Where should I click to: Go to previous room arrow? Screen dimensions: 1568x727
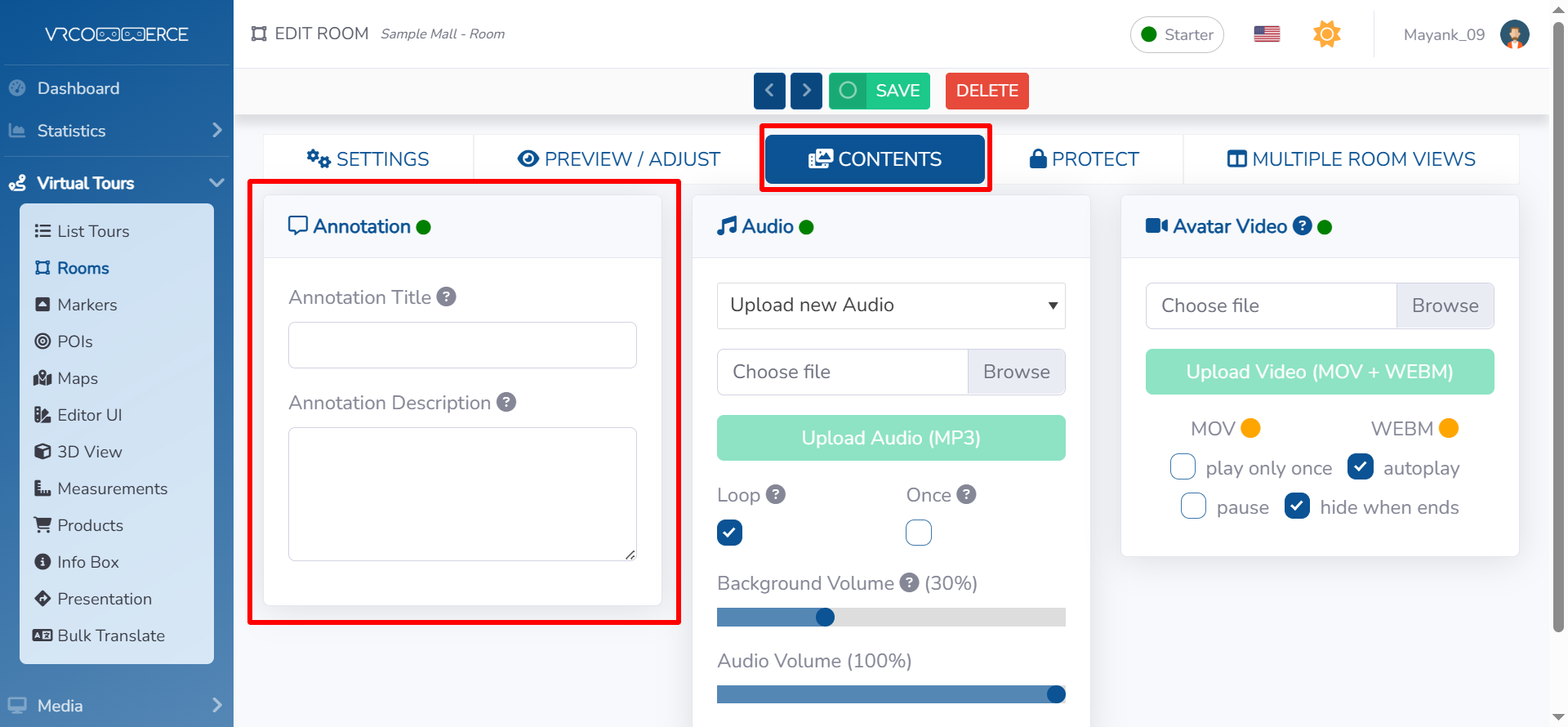[x=769, y=91]
